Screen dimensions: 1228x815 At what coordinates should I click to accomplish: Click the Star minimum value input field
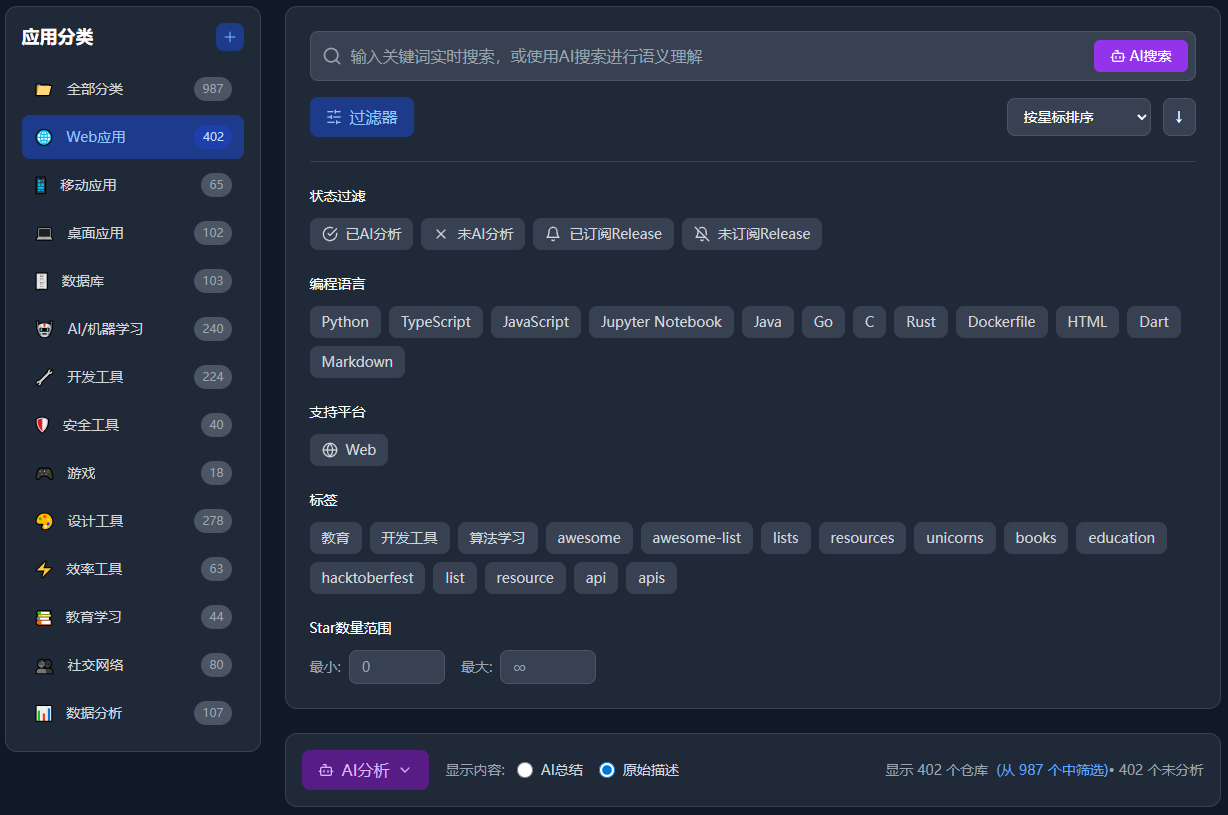click(x=396, y=667)
